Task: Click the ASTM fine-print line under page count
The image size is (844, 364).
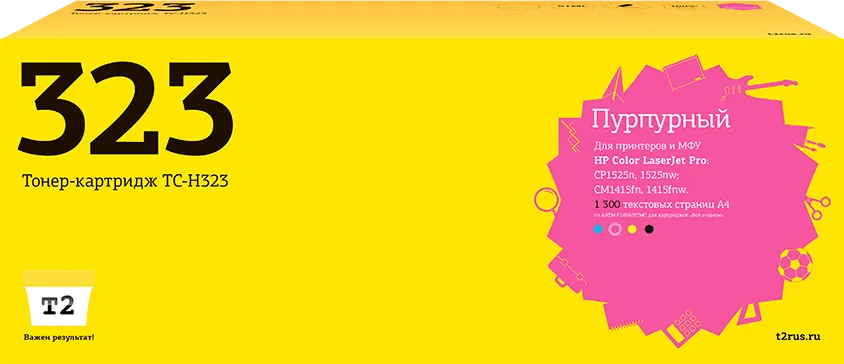Action: (658, 215)
